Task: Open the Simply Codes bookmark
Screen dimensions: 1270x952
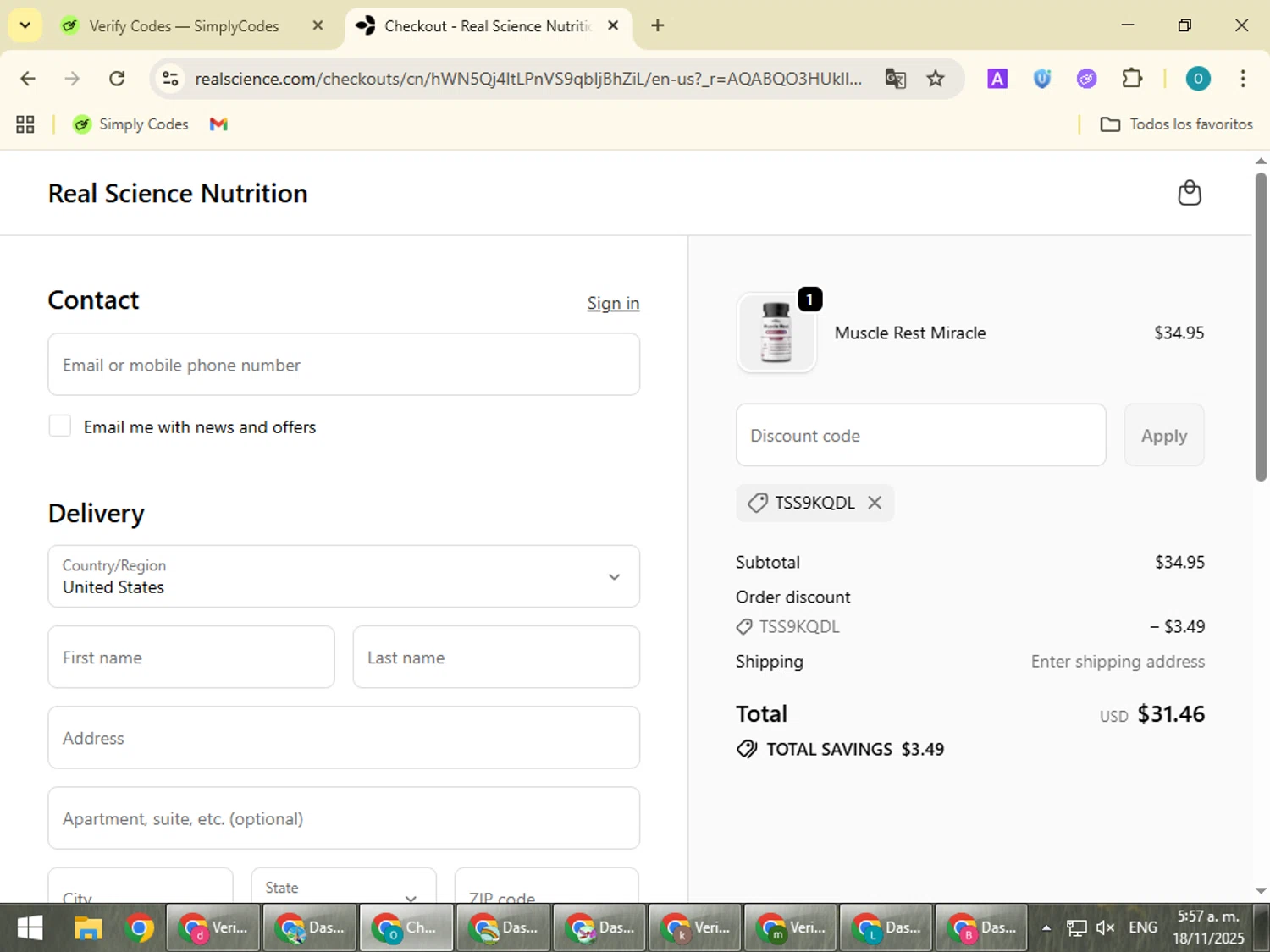Action: click(130, 124)
